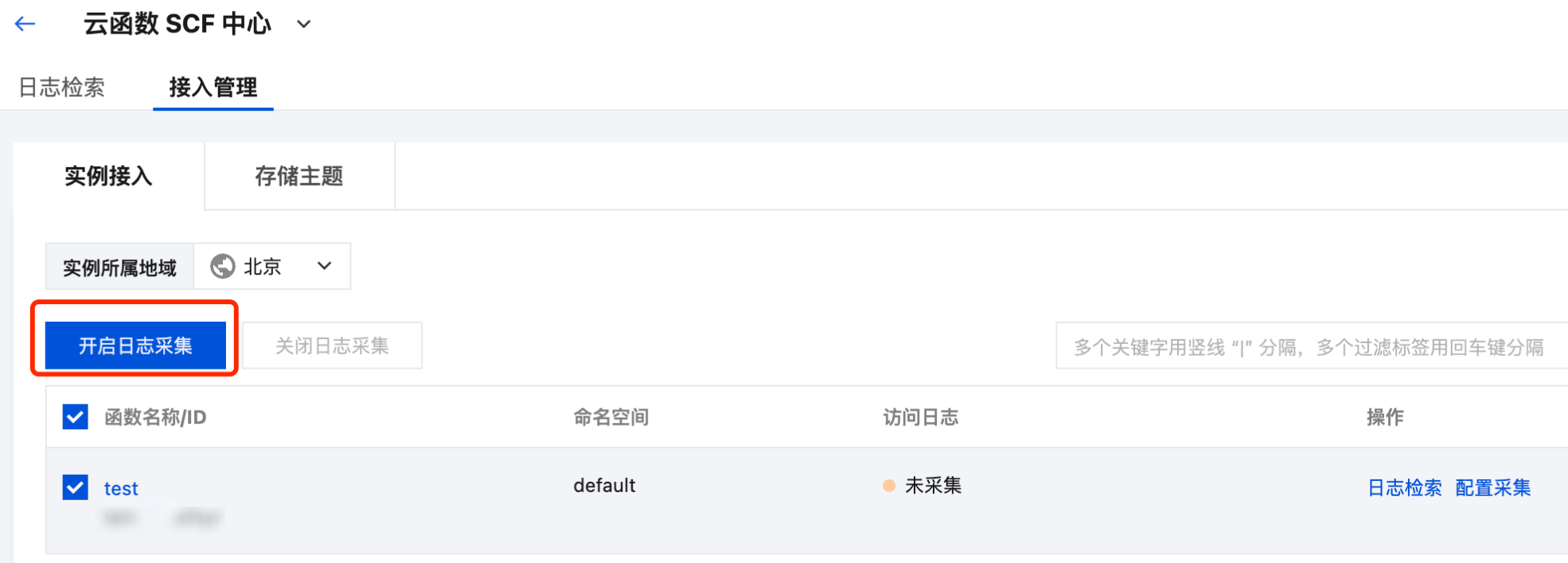
Task: Click 日志检索 link in test row
Action: 1404,487
